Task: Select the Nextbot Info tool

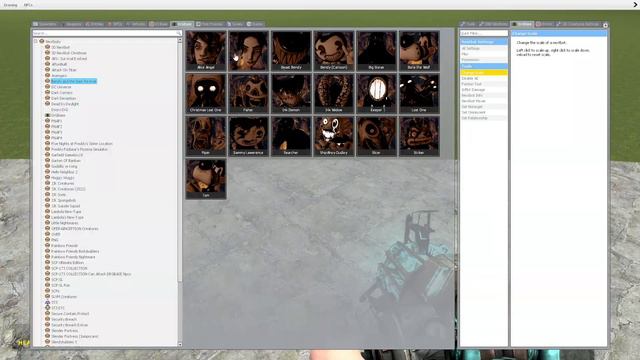Action: point(484,95)
